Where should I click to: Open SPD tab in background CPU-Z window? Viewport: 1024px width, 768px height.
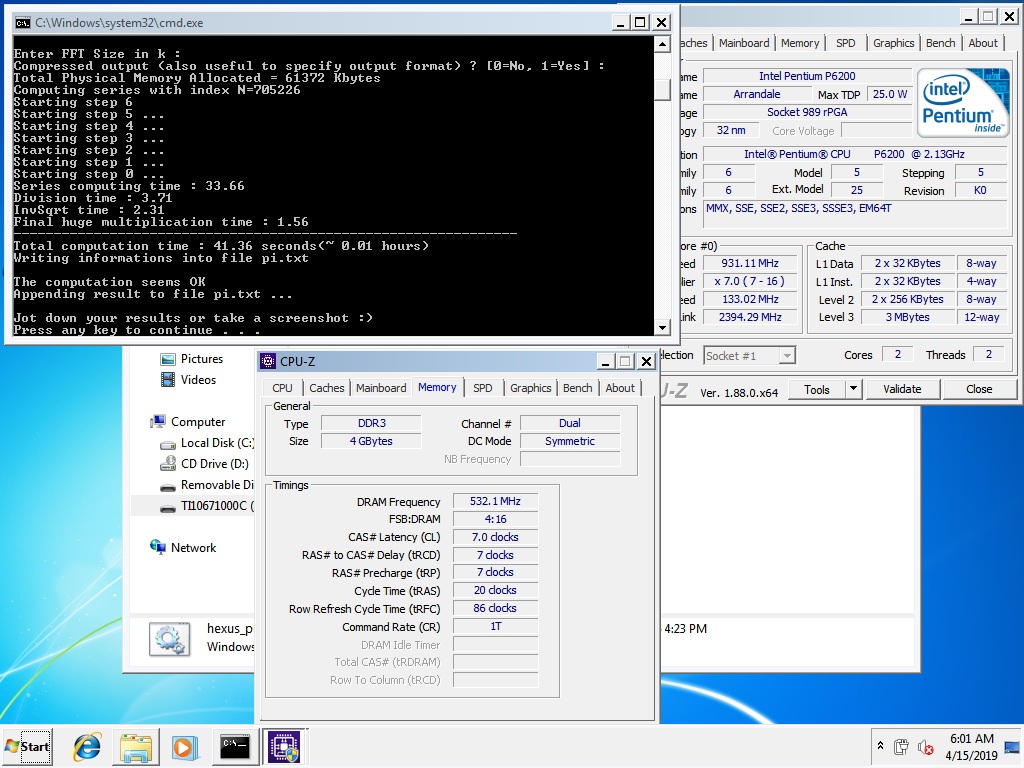tap(846, 43)
